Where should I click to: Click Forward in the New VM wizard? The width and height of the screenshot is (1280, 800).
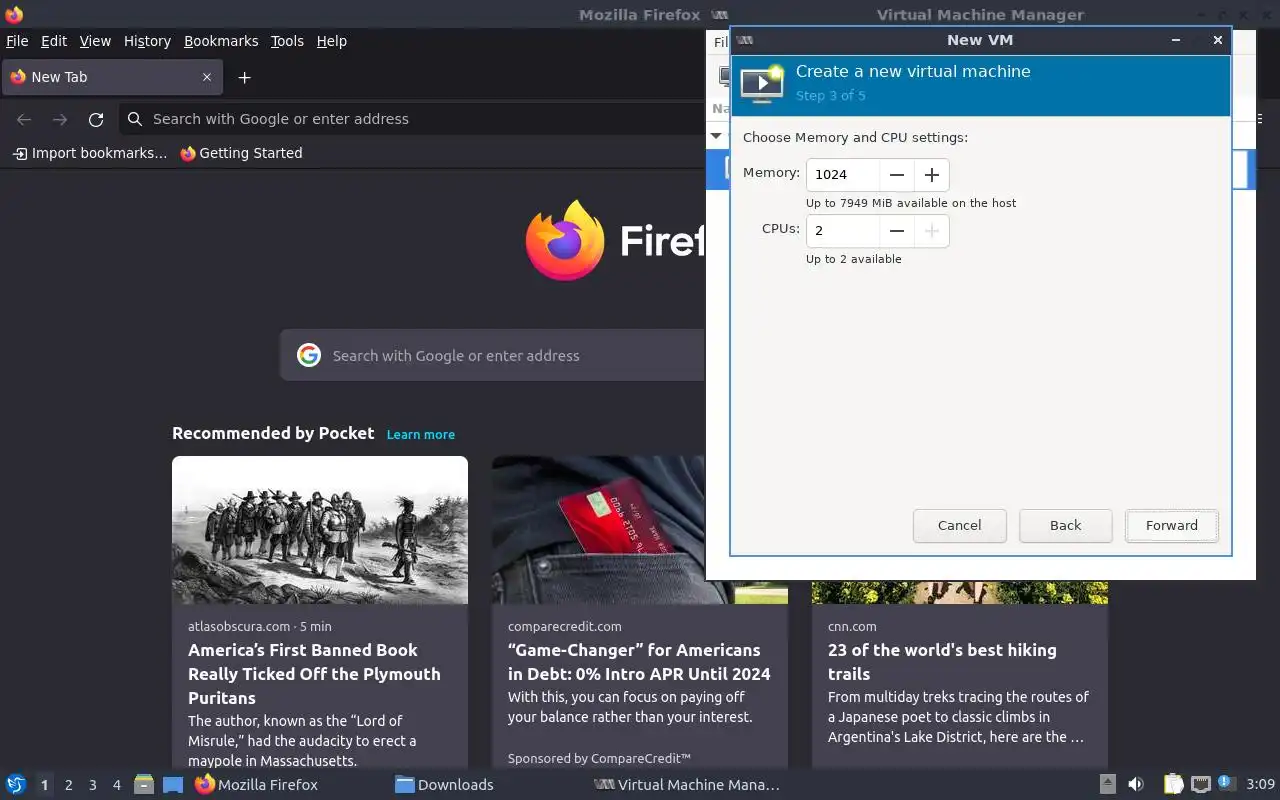(1171, 526)
